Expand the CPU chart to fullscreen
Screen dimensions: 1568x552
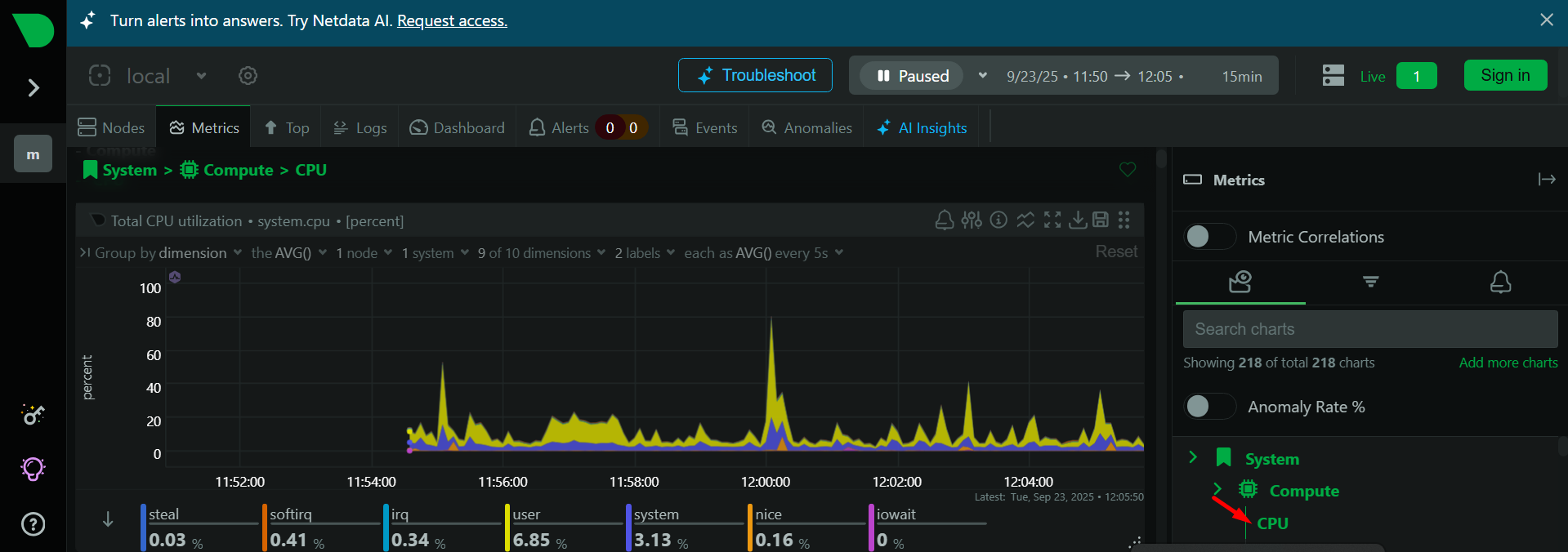[1052, 220]
